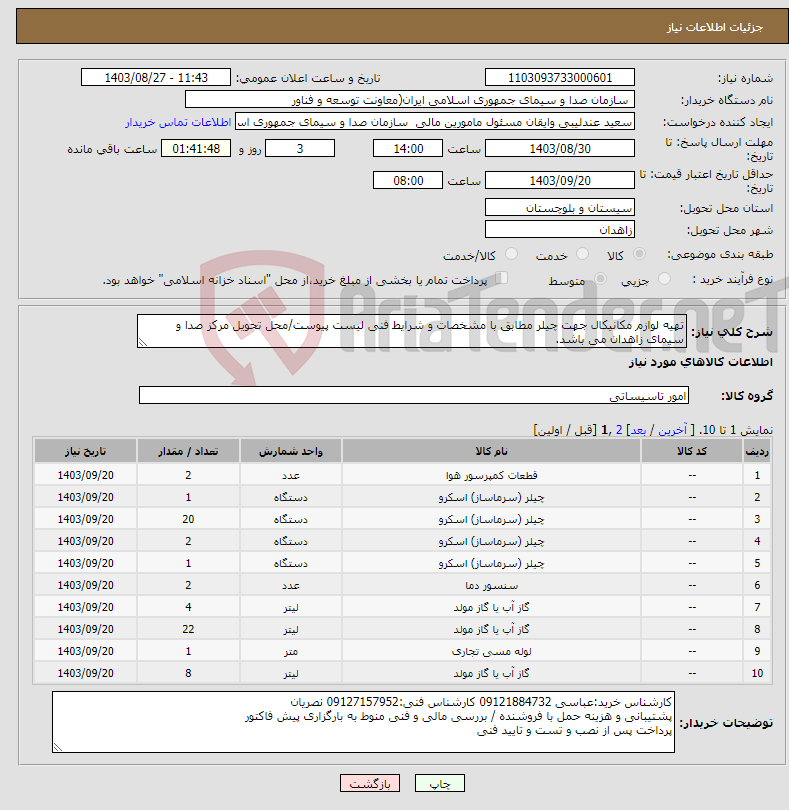Click the چاپ print button

click(440, 783)
